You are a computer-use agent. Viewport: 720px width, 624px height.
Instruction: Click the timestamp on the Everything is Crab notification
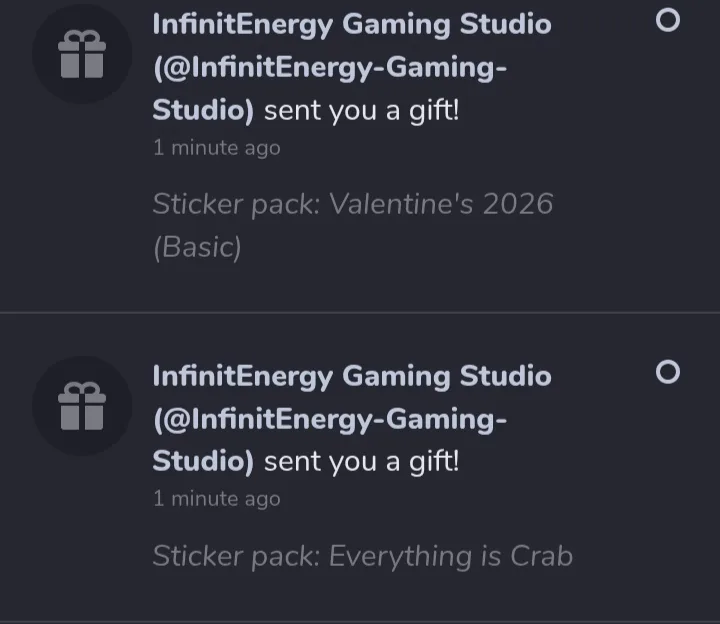pyautogui.click(x=216, y=499)
